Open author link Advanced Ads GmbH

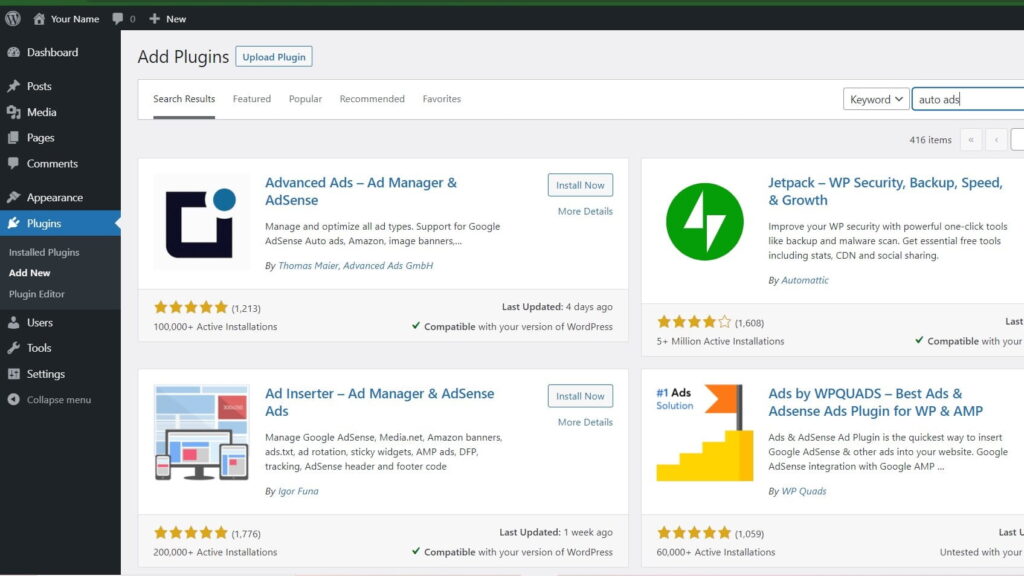pos(388,265)
